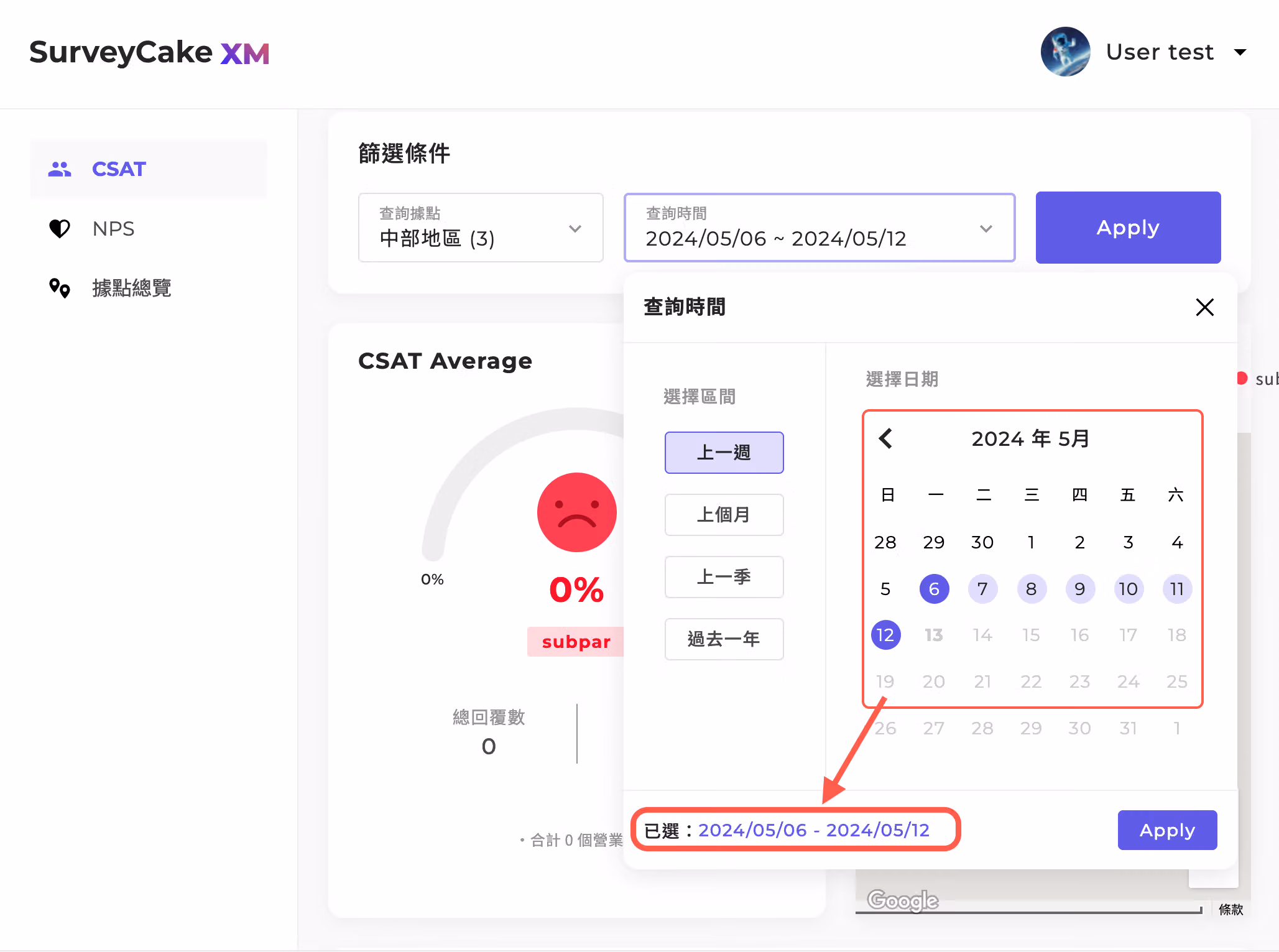The width and height of the screenshot is (1279, 952).
Task: Click the CSAT people icon
Action: (x=60, y=169)
